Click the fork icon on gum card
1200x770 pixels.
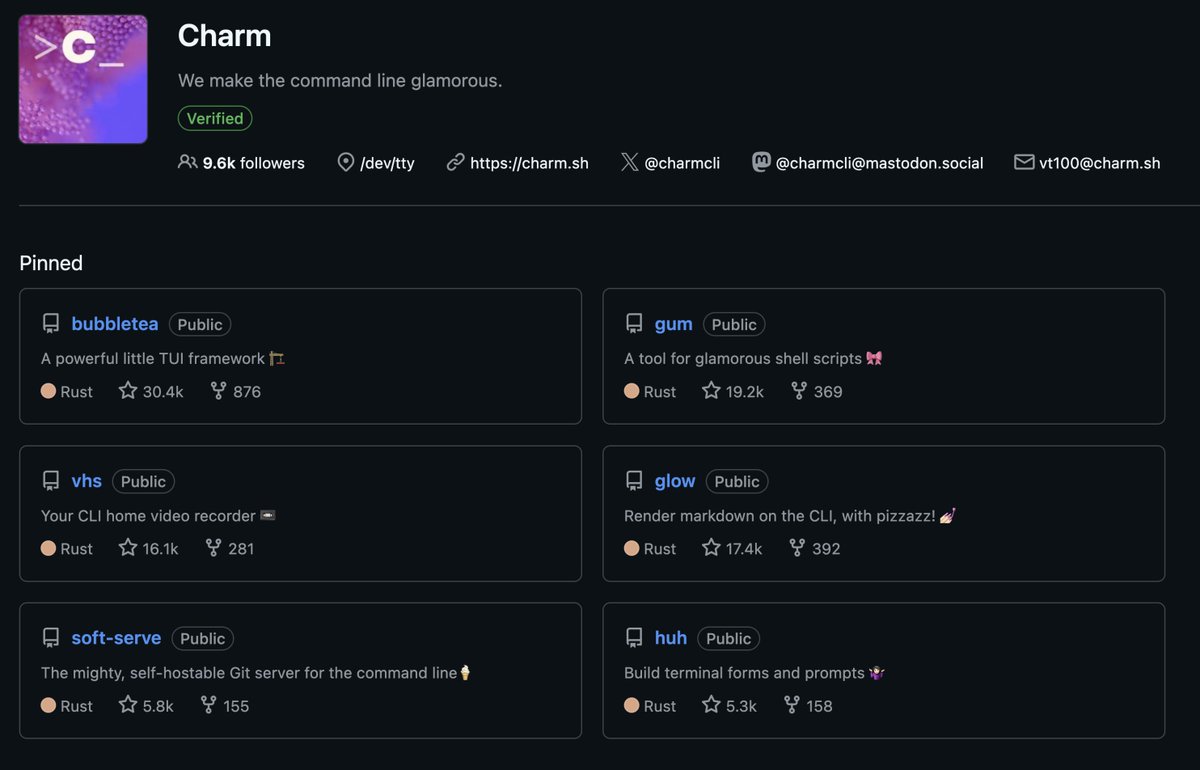(x=798, y=391)
